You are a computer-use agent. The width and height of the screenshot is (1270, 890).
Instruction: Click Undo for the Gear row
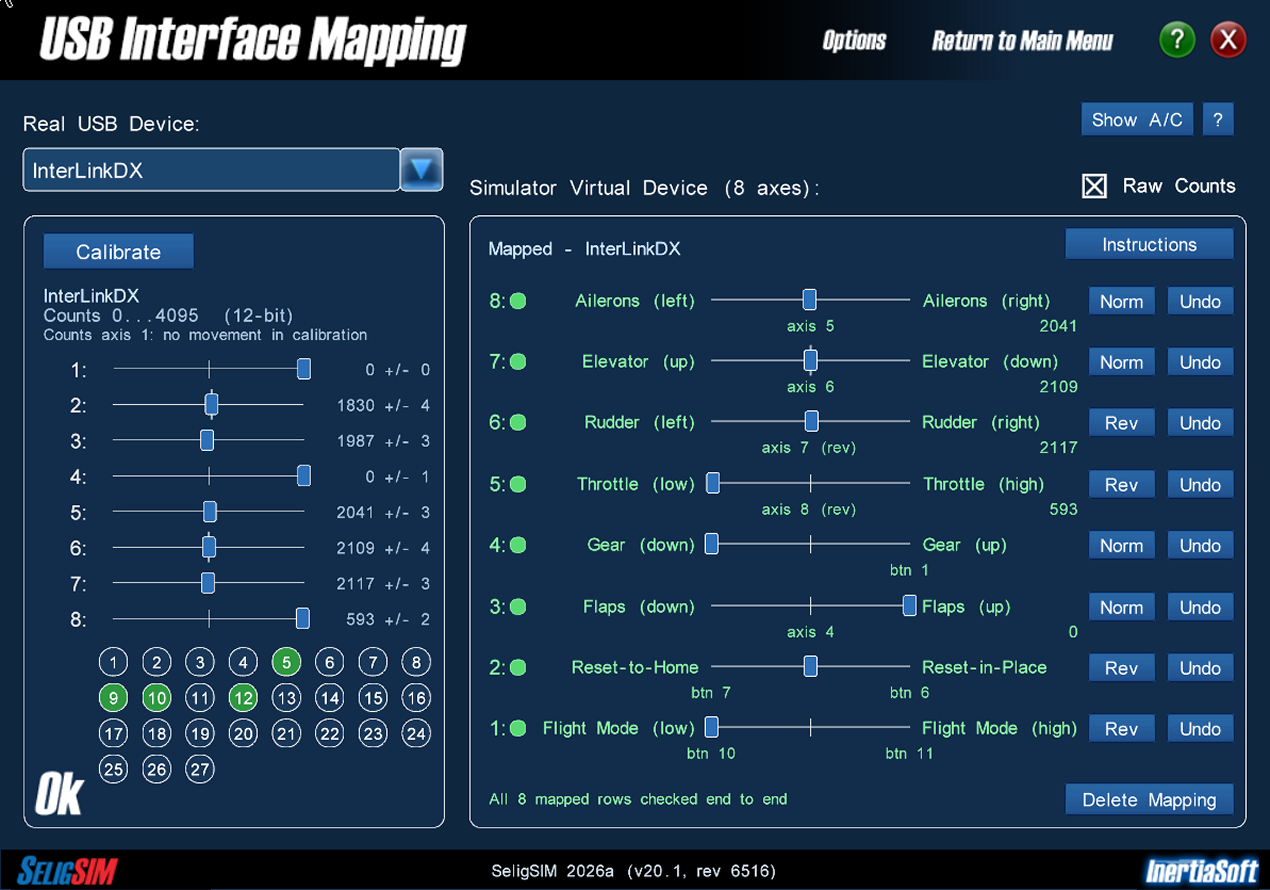(1200, 546)
